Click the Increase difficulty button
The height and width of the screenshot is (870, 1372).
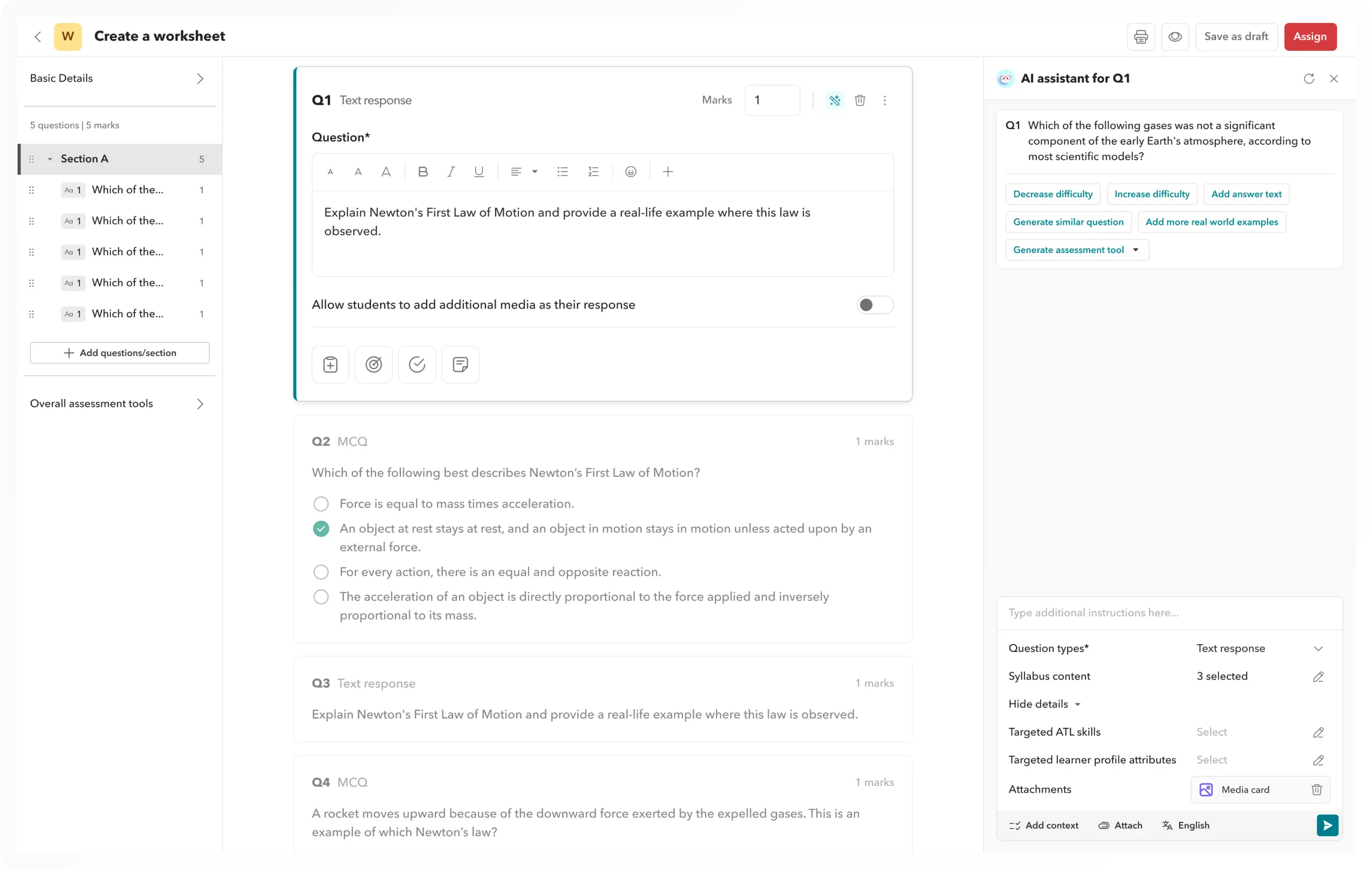pyautogui.click(x=1152, y=194)
